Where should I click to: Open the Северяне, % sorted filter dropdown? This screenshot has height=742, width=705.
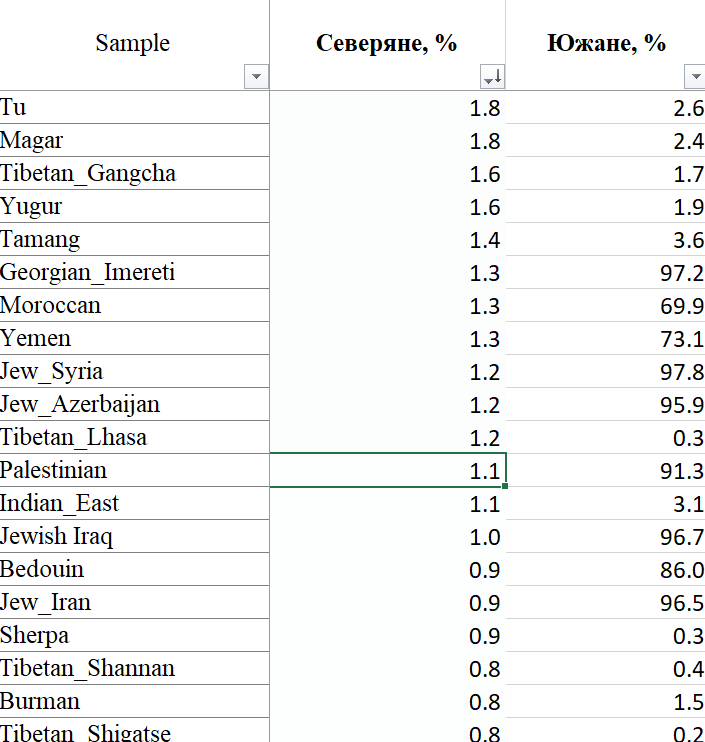[493, 76]
